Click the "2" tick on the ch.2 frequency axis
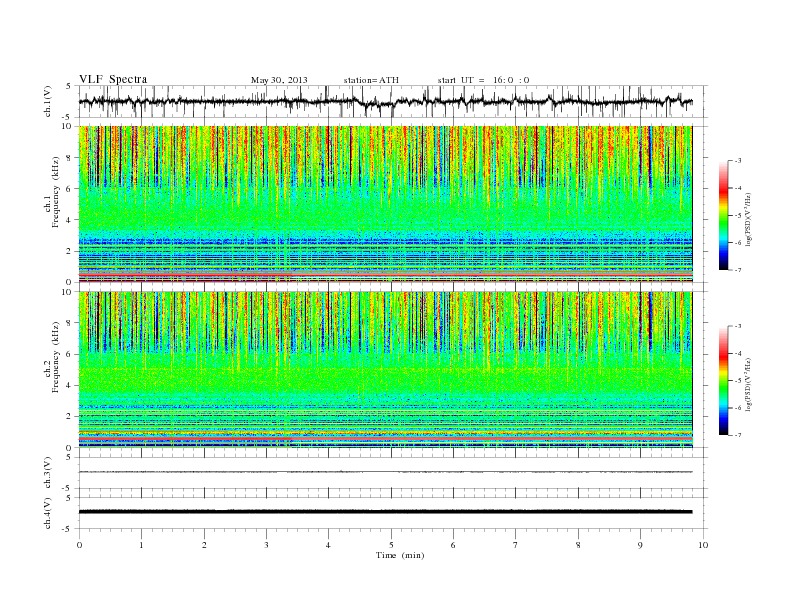Image resolution: width=792 pixels, height=612 pixels. click(x=70, y=417)
